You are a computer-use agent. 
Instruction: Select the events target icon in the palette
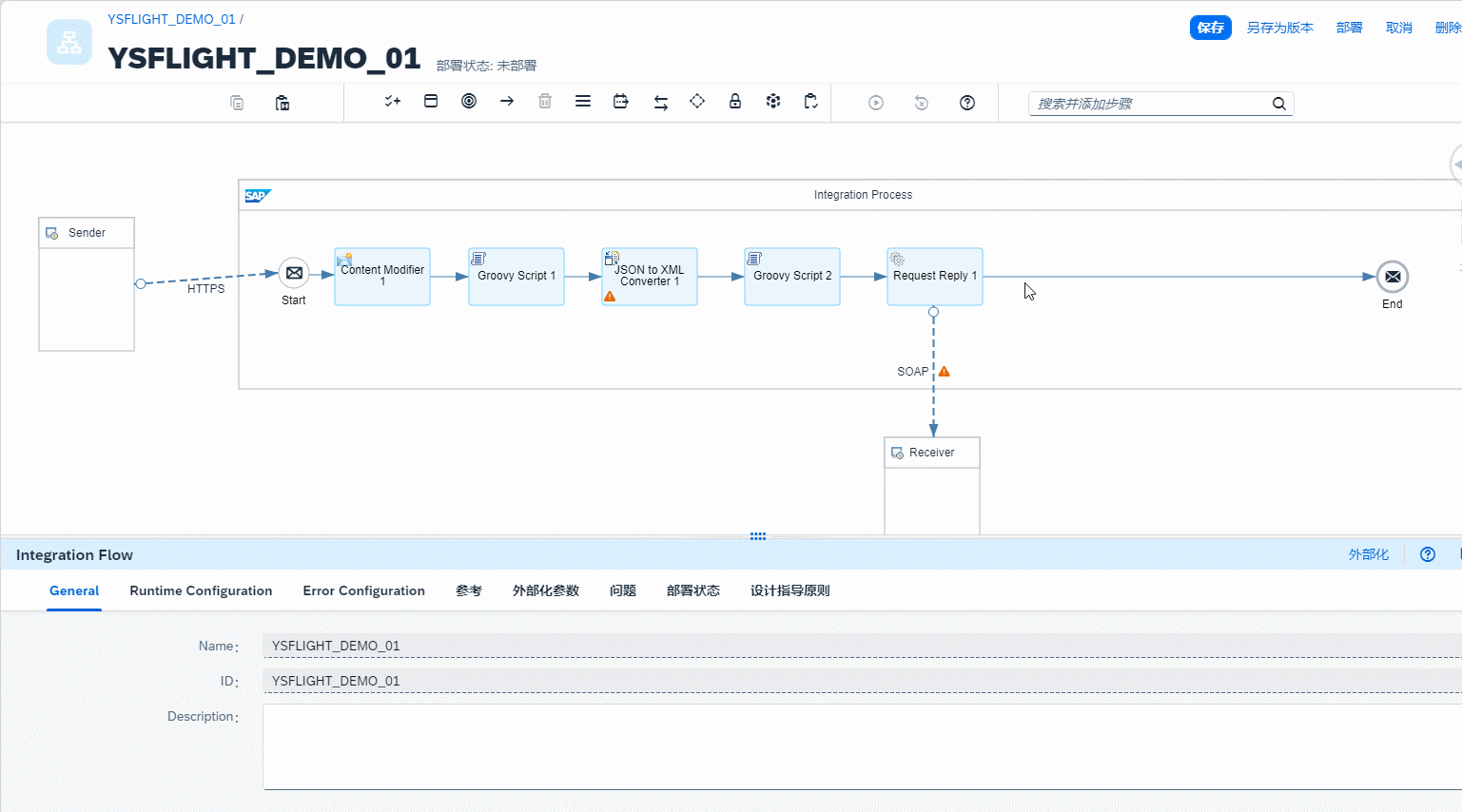point(469,101)
